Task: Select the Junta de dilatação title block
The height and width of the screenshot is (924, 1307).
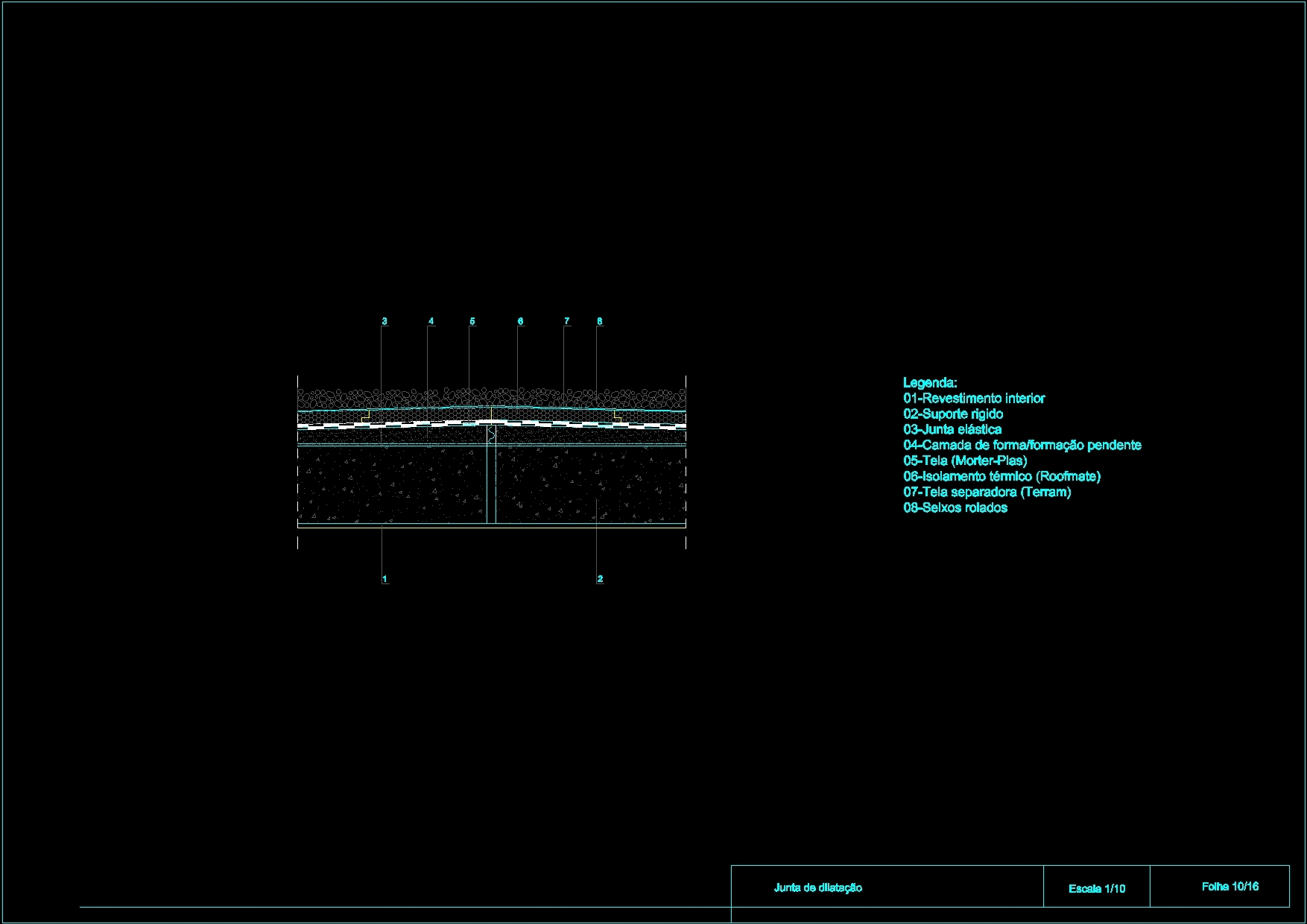Action: (818, 887)
